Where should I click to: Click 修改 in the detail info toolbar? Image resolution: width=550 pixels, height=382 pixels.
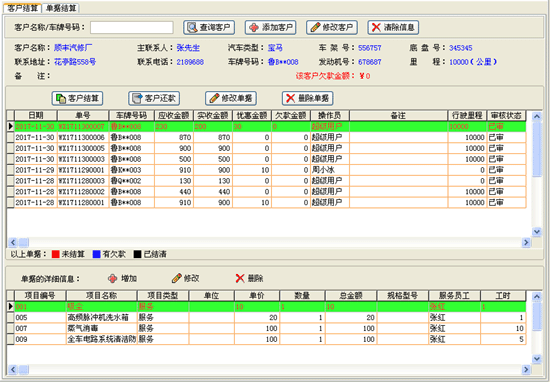(186, 279)
